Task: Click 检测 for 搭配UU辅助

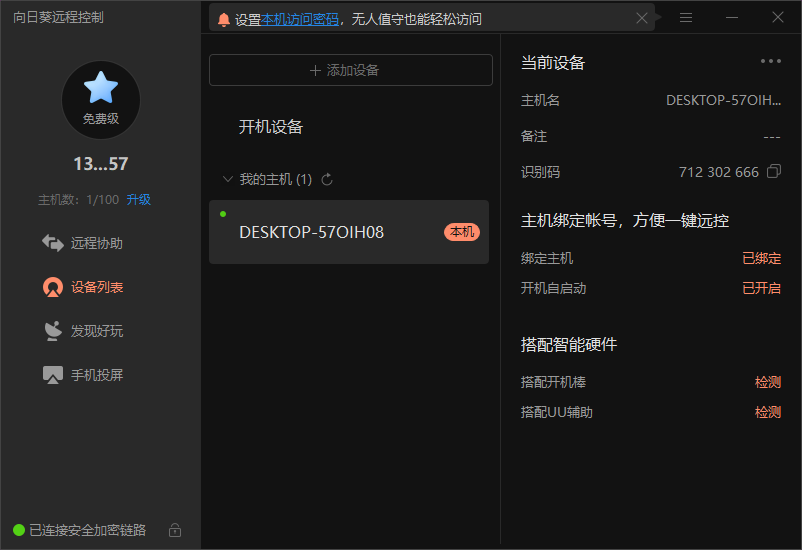Action: [x=768, y=412]
